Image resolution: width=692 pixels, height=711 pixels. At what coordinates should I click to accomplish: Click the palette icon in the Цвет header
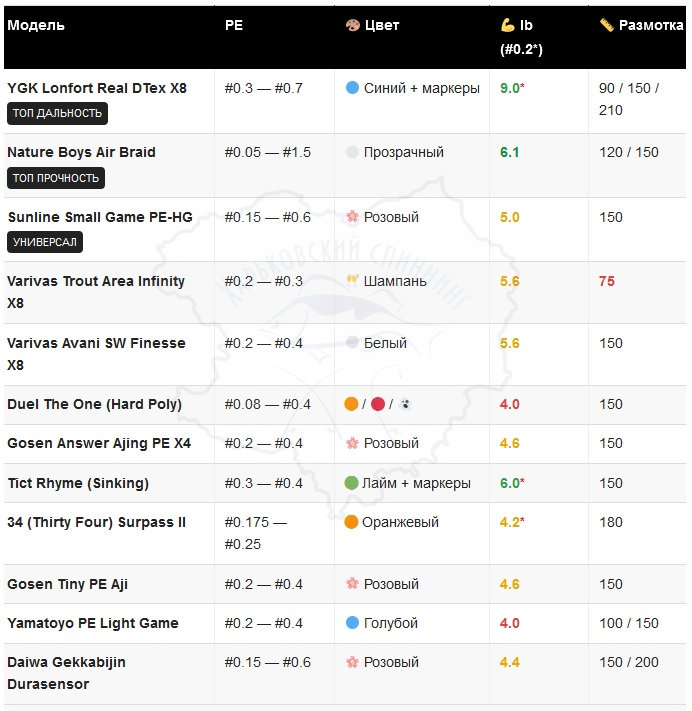click(x=352, y=25)
